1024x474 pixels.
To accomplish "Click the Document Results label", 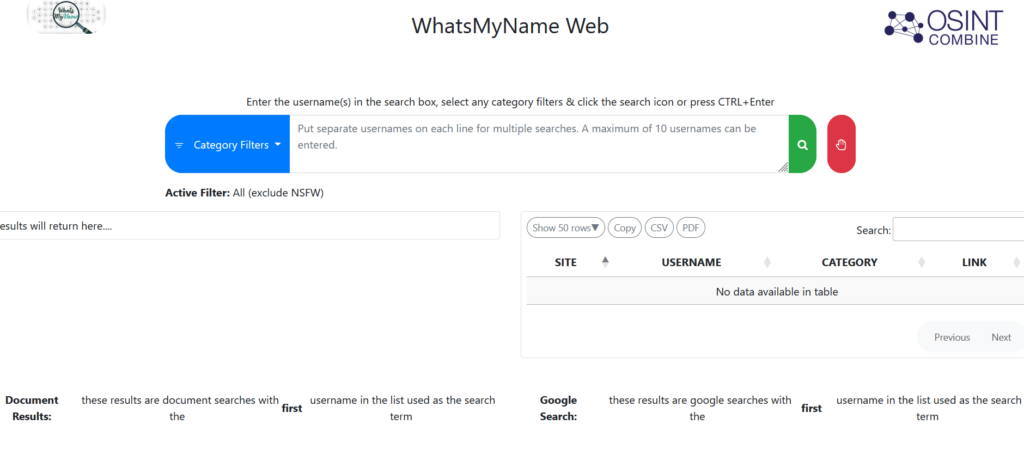I will coord(32,408).
